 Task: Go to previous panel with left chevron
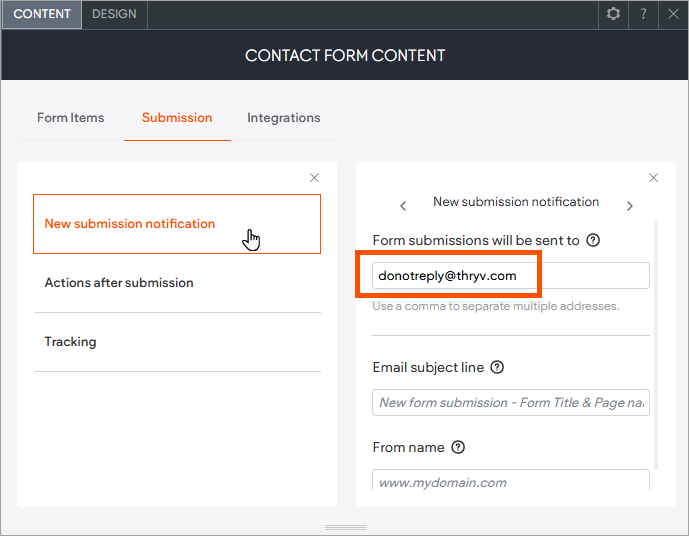tap(403, 206)
